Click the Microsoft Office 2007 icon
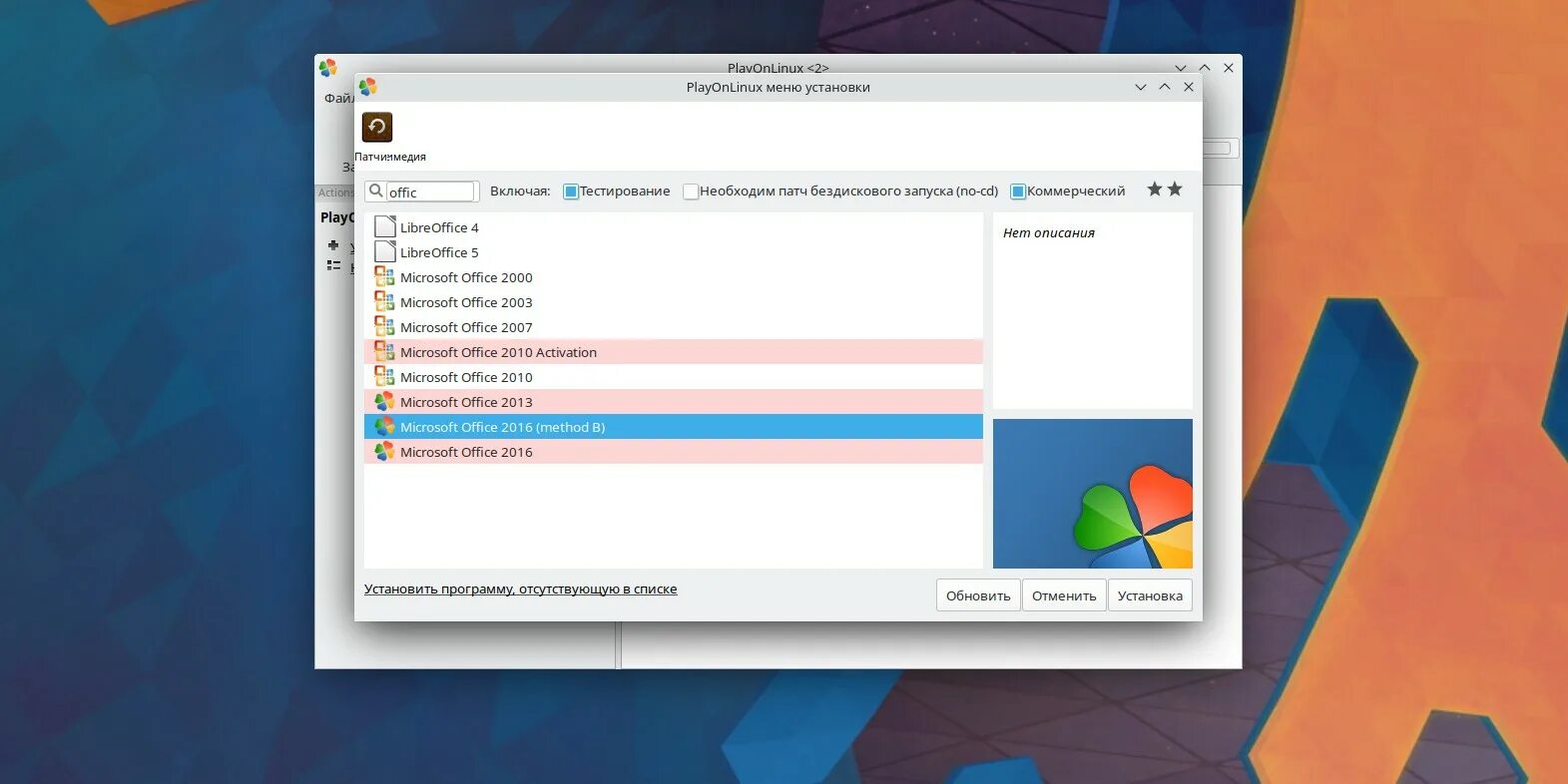This screenshot has width=1568, height=784. coord(384,326)
